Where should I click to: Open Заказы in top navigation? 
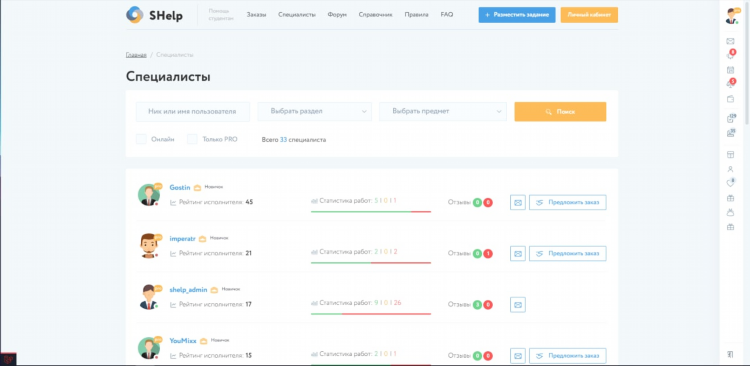pos(256,15)
